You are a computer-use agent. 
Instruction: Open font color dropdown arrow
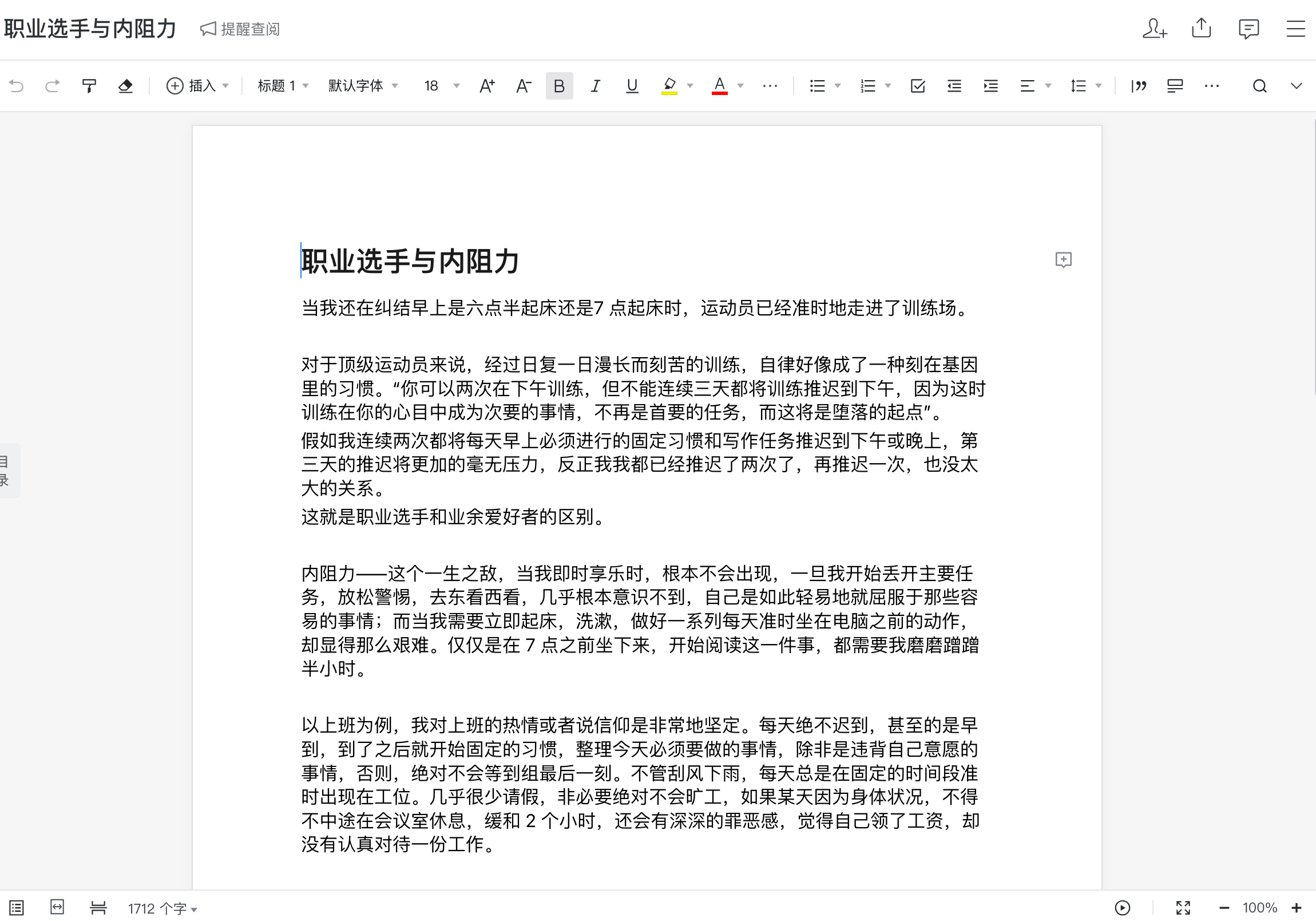tap(740, 86)
